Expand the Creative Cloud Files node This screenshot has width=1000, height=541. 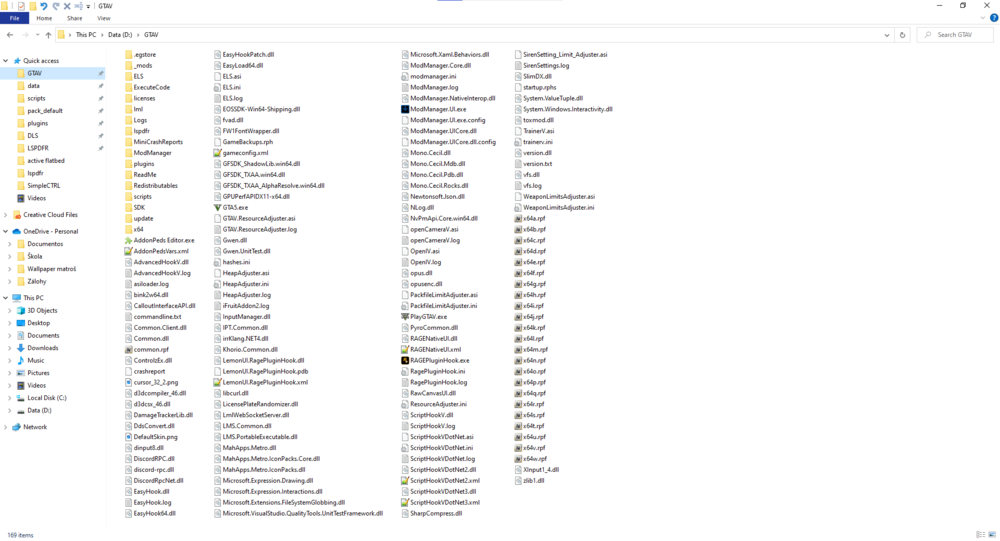pyautogui.click(x=6, y=215)
